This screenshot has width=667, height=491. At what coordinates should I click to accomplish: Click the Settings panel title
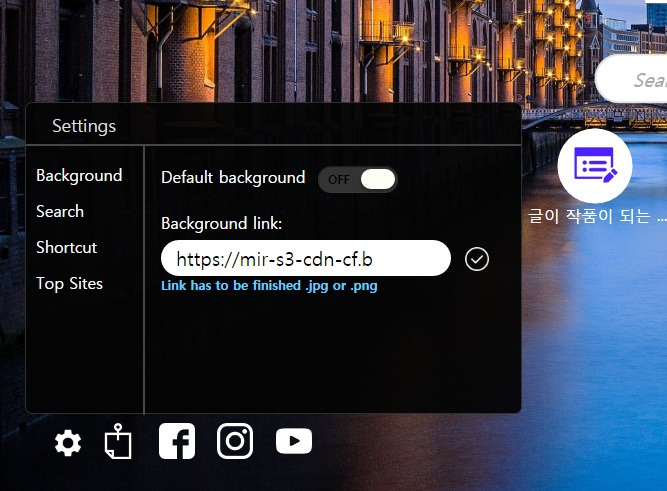tap(84, 126)
